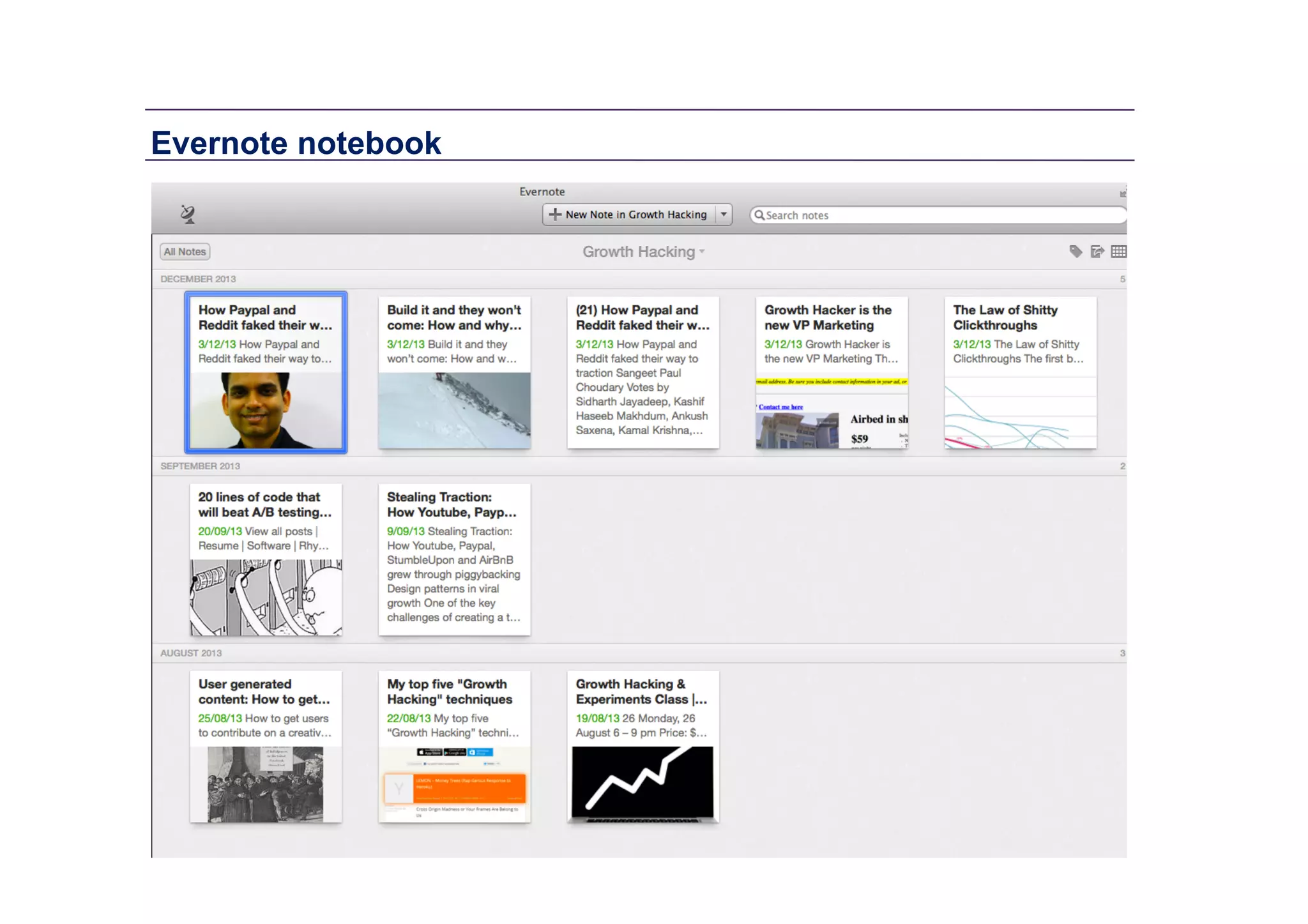Open the Build it and they won't come note
This screenshot has width=1308, height=924.
tap(454, 372)
